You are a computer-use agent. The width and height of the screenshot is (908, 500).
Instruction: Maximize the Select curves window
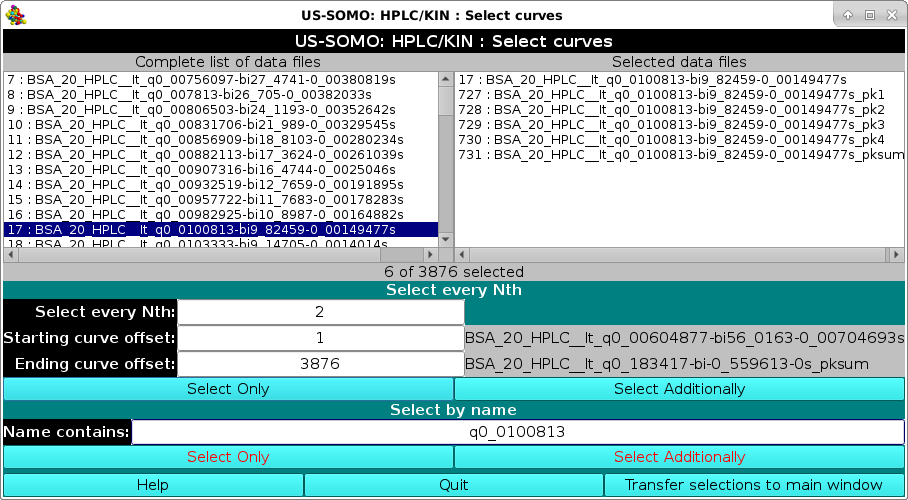tap(870, 16)
